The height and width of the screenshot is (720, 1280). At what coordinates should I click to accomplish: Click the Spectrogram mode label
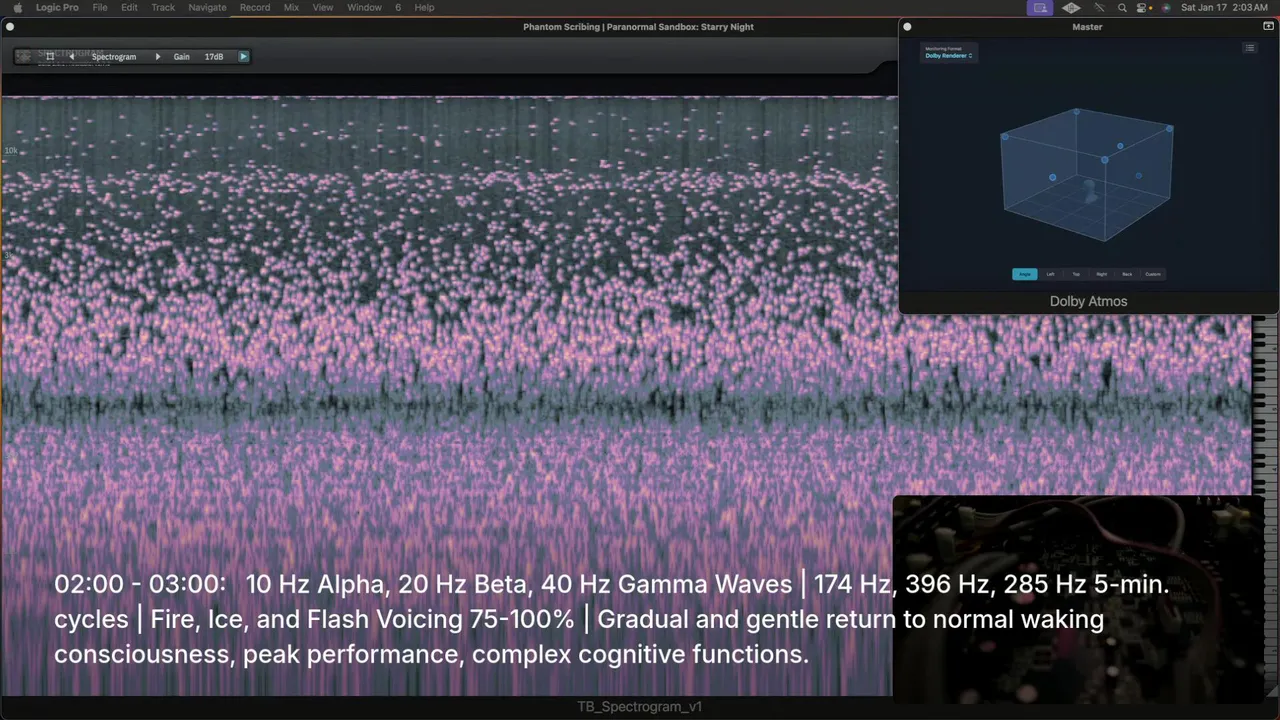[x=114, y=57]
